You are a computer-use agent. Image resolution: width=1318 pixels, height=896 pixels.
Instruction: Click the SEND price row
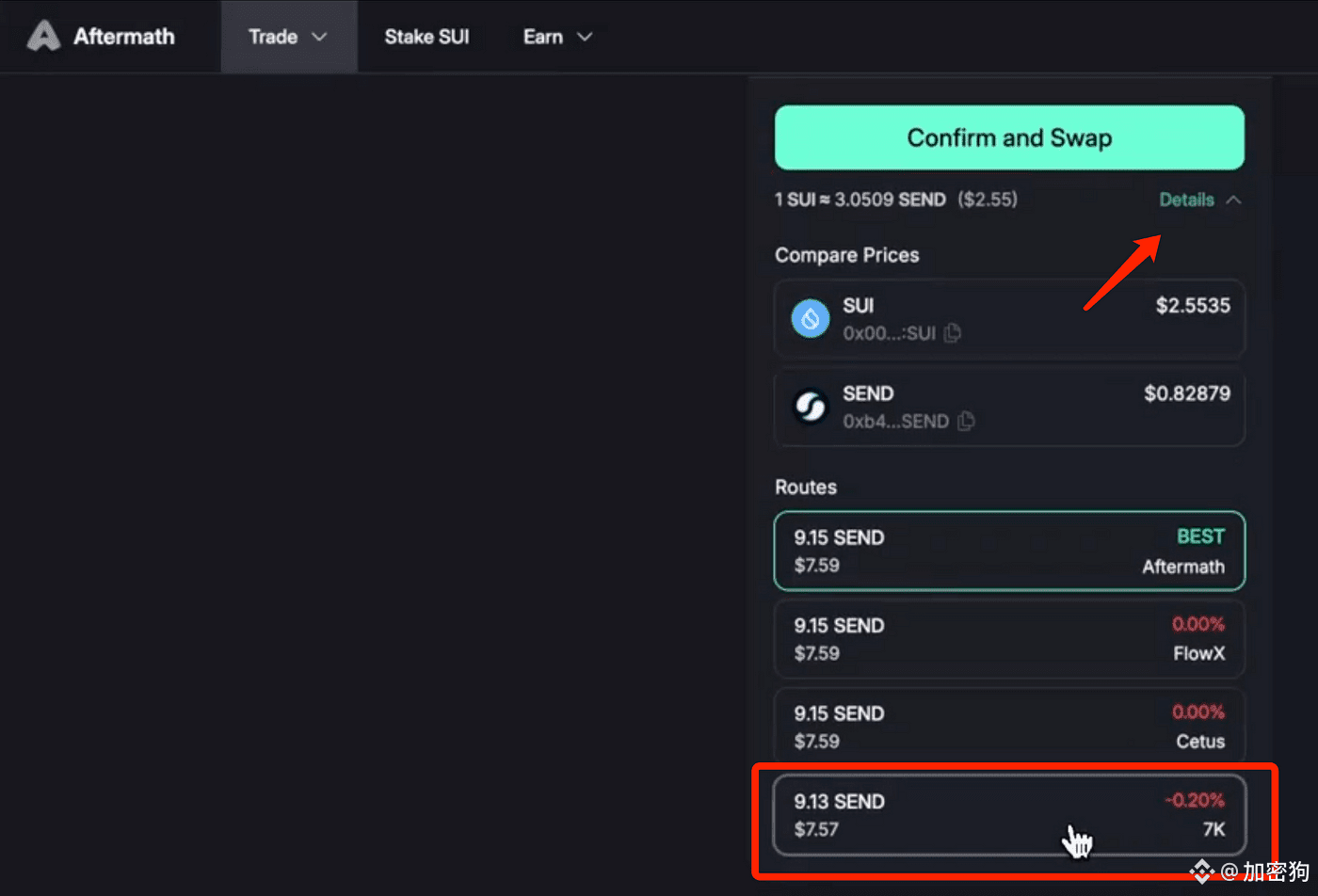(x=1009, y=407)
